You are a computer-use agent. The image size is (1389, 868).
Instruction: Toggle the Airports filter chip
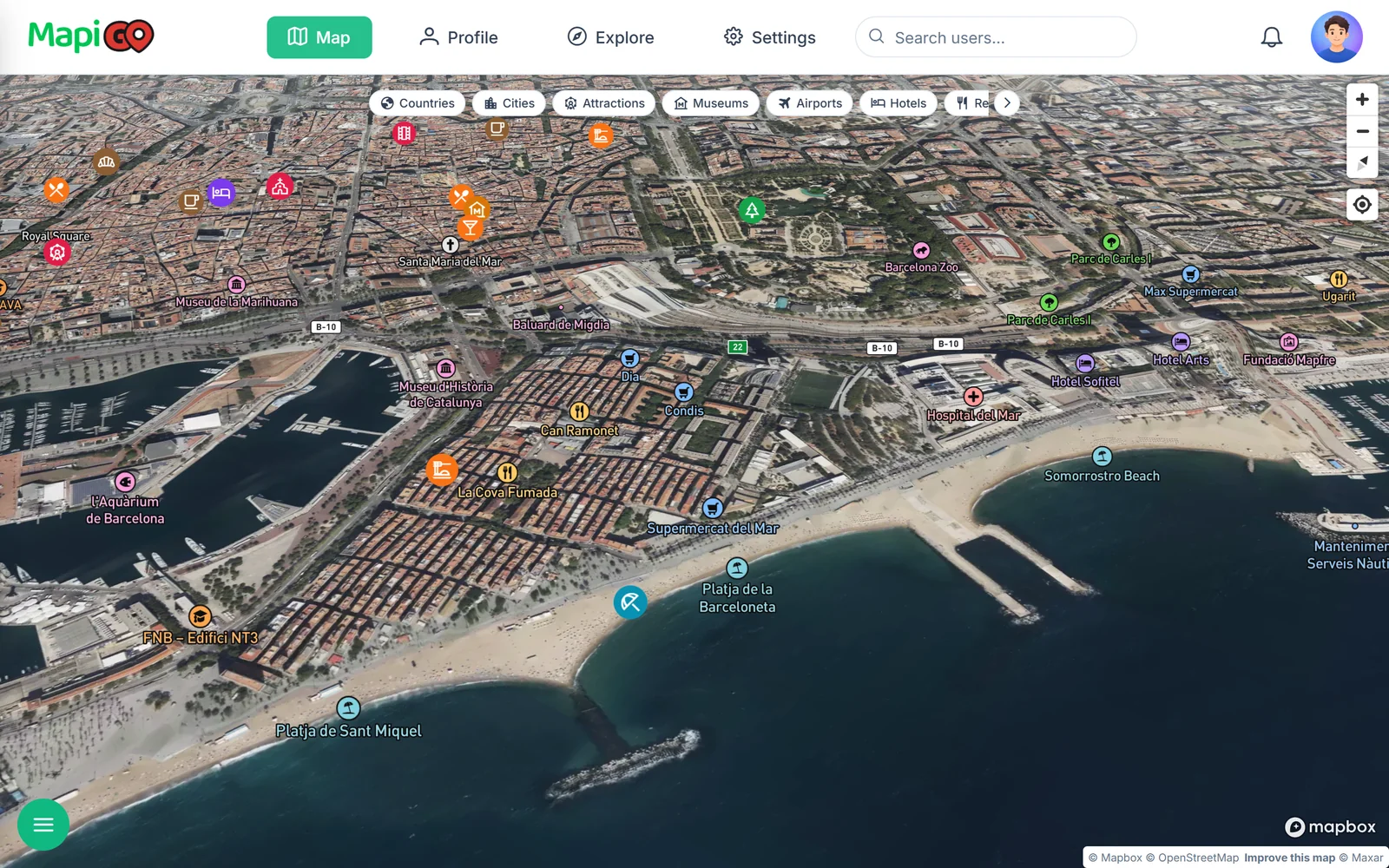click(x=810, y=103)
